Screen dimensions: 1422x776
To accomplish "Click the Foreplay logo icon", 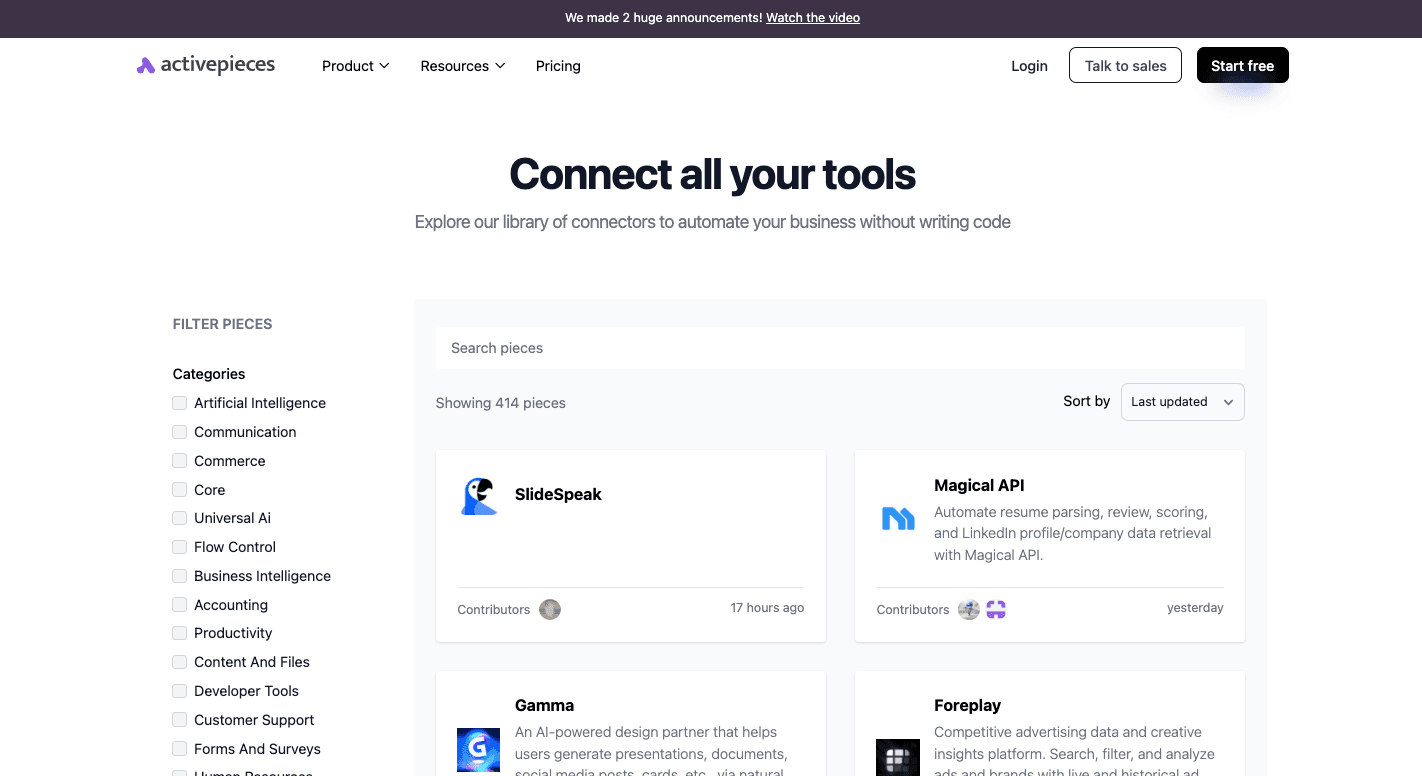I will [897, 758].
